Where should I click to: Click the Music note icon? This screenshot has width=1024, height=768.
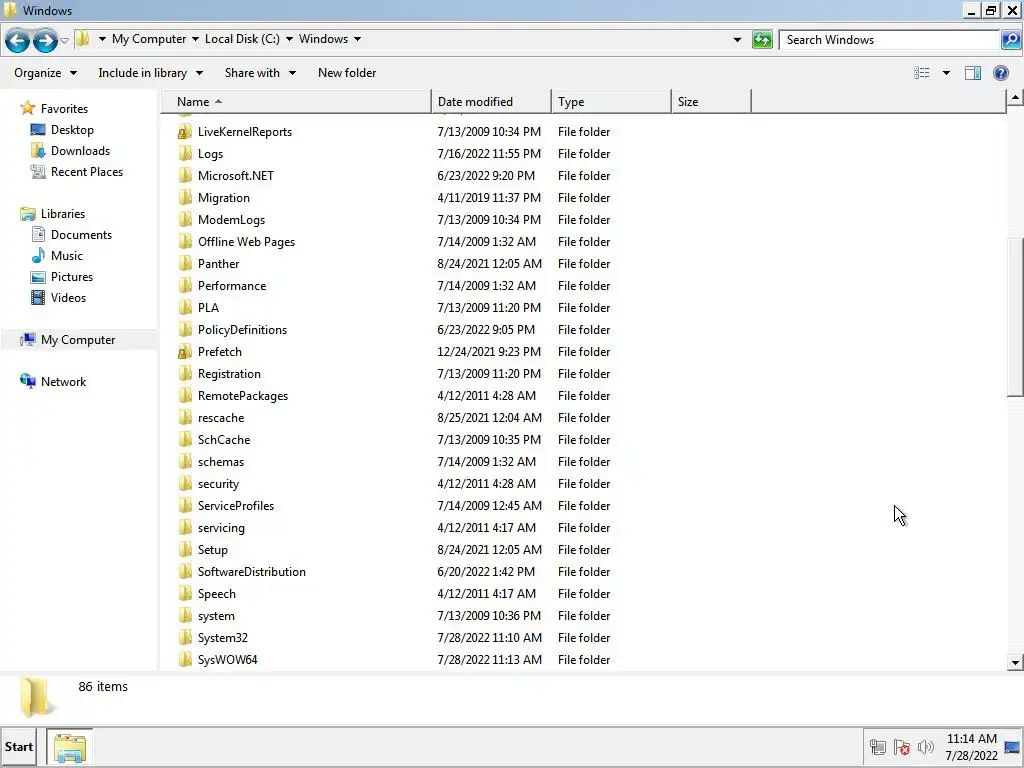[38, 255]
